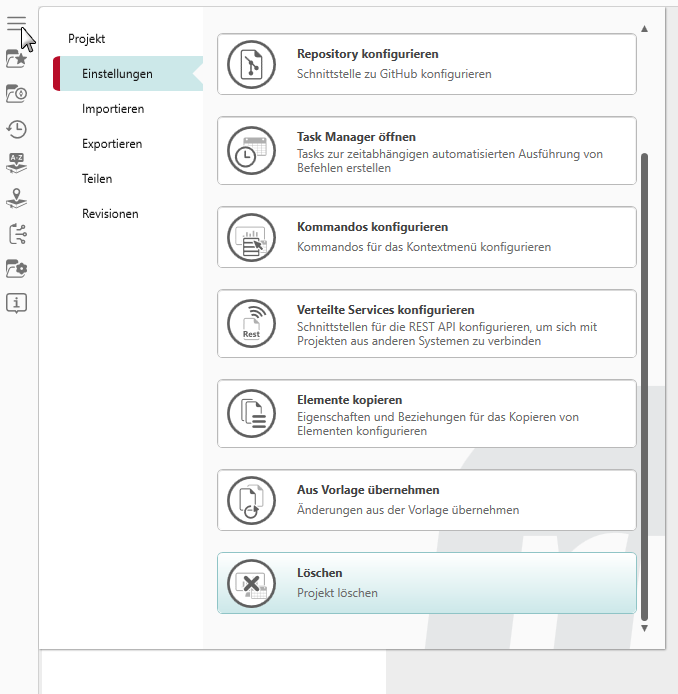Click the map pin sidebar icon

coord(16,198)
